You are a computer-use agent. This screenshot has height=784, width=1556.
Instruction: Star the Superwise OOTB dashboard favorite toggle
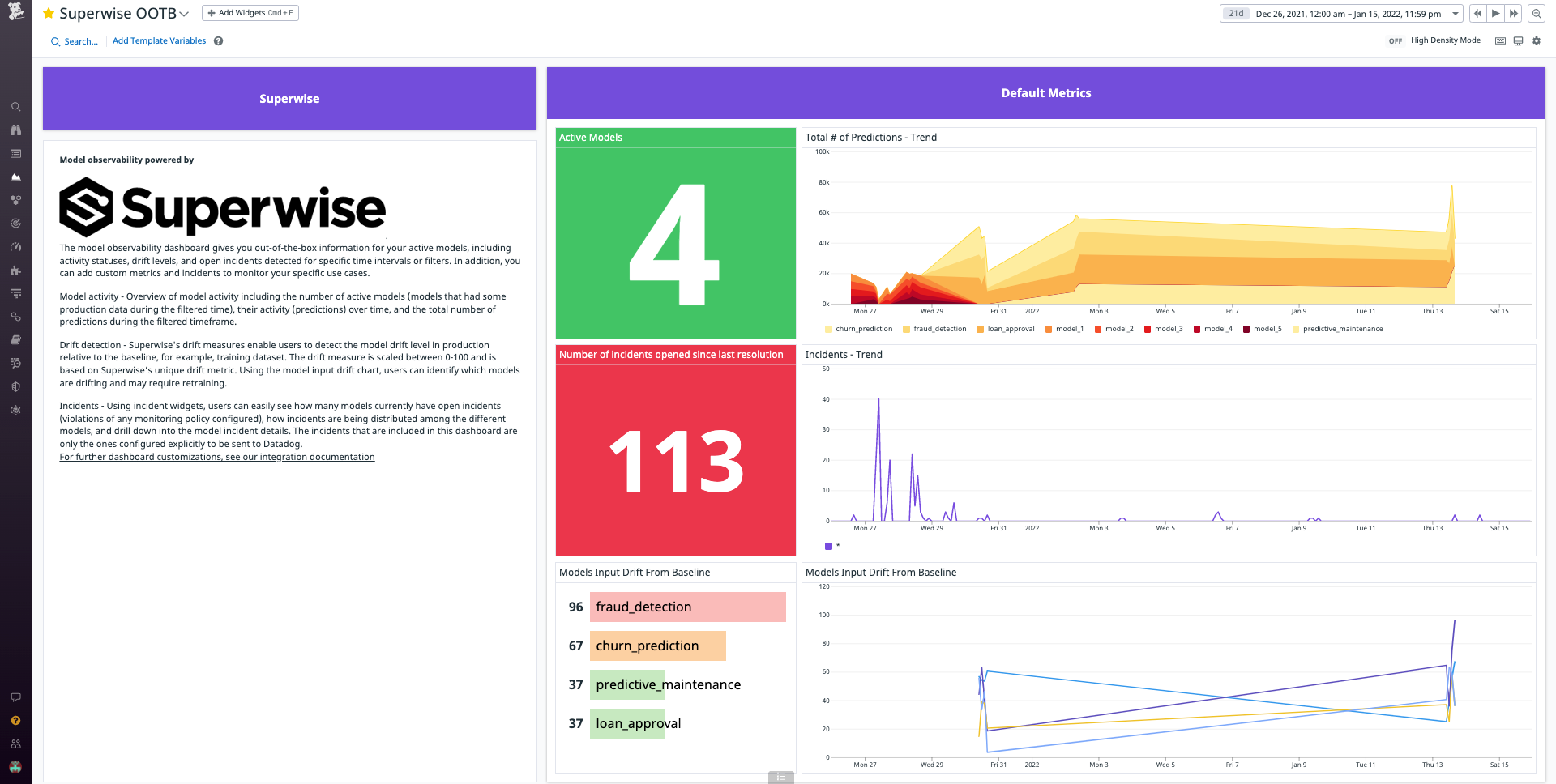click(49, 13)
